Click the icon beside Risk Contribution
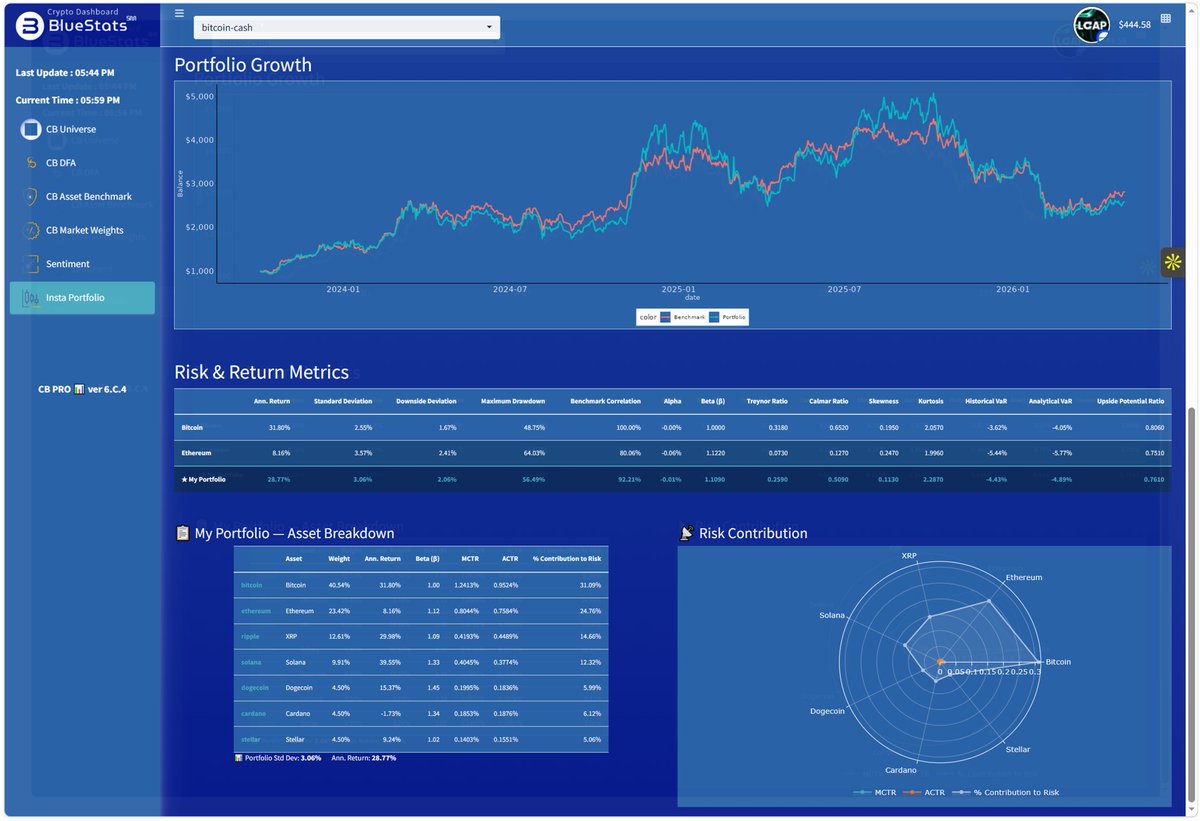Viewport: 1200px width, 821px height. tap(686, 533)
